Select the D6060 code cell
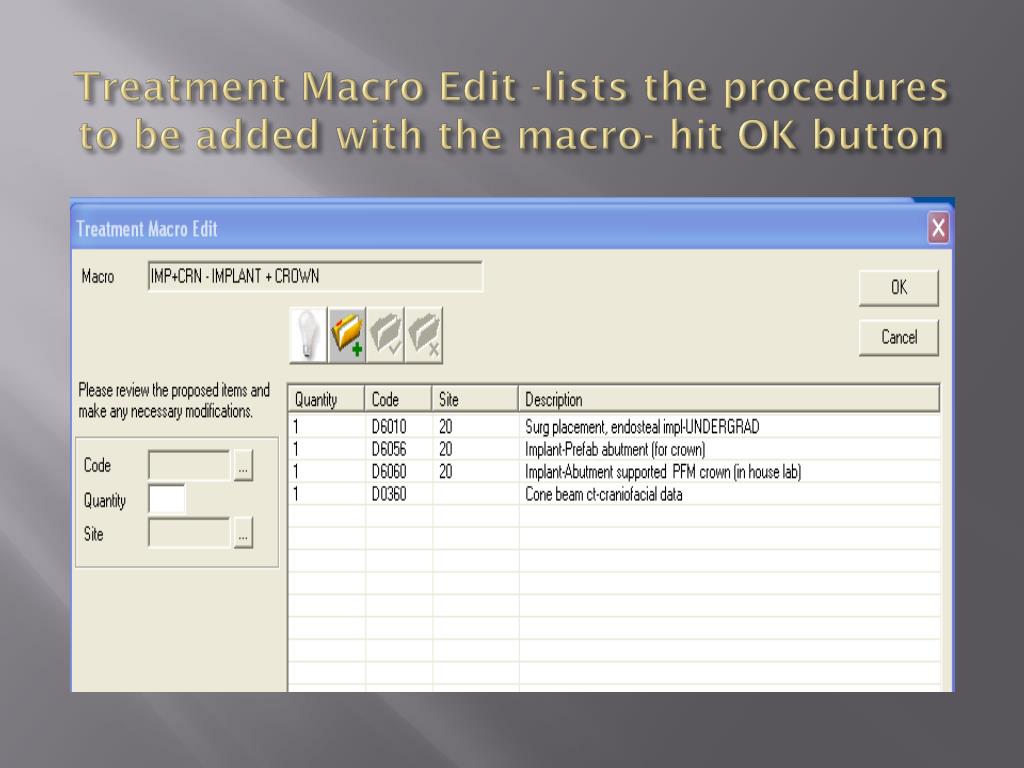This screenshot has width=1024, height=768. [389, 472]
